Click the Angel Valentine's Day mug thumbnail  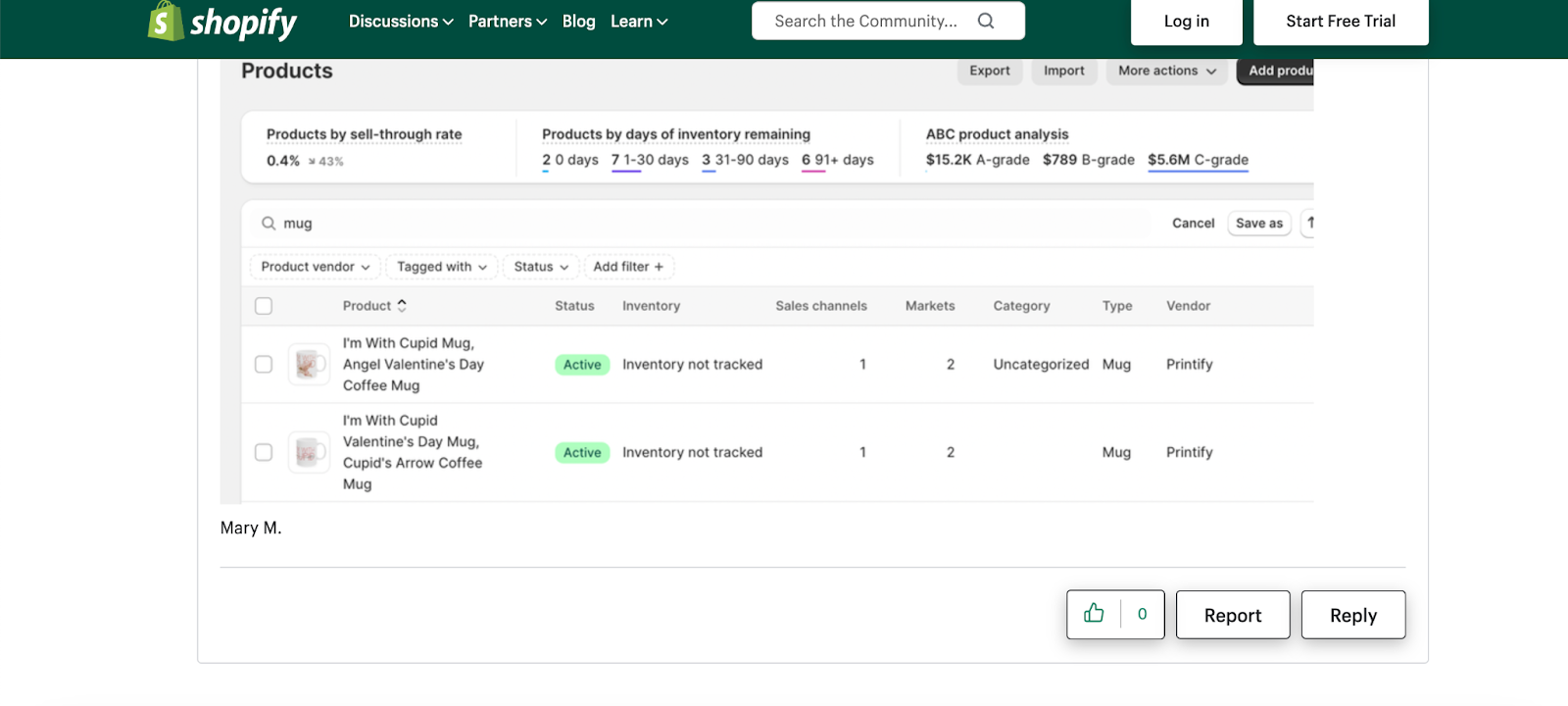pyautogui.click(x=309, y=364)
